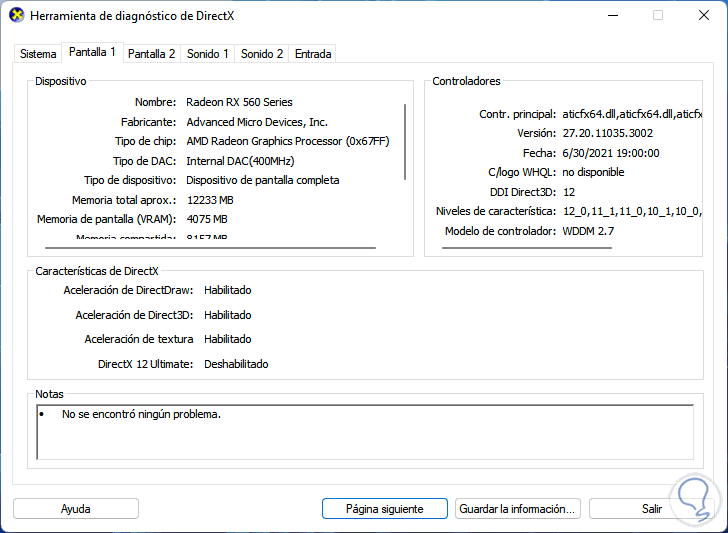Switch to the Sistema tab
The height and width of the screenshot is (533, 728).
coord(38,54)
